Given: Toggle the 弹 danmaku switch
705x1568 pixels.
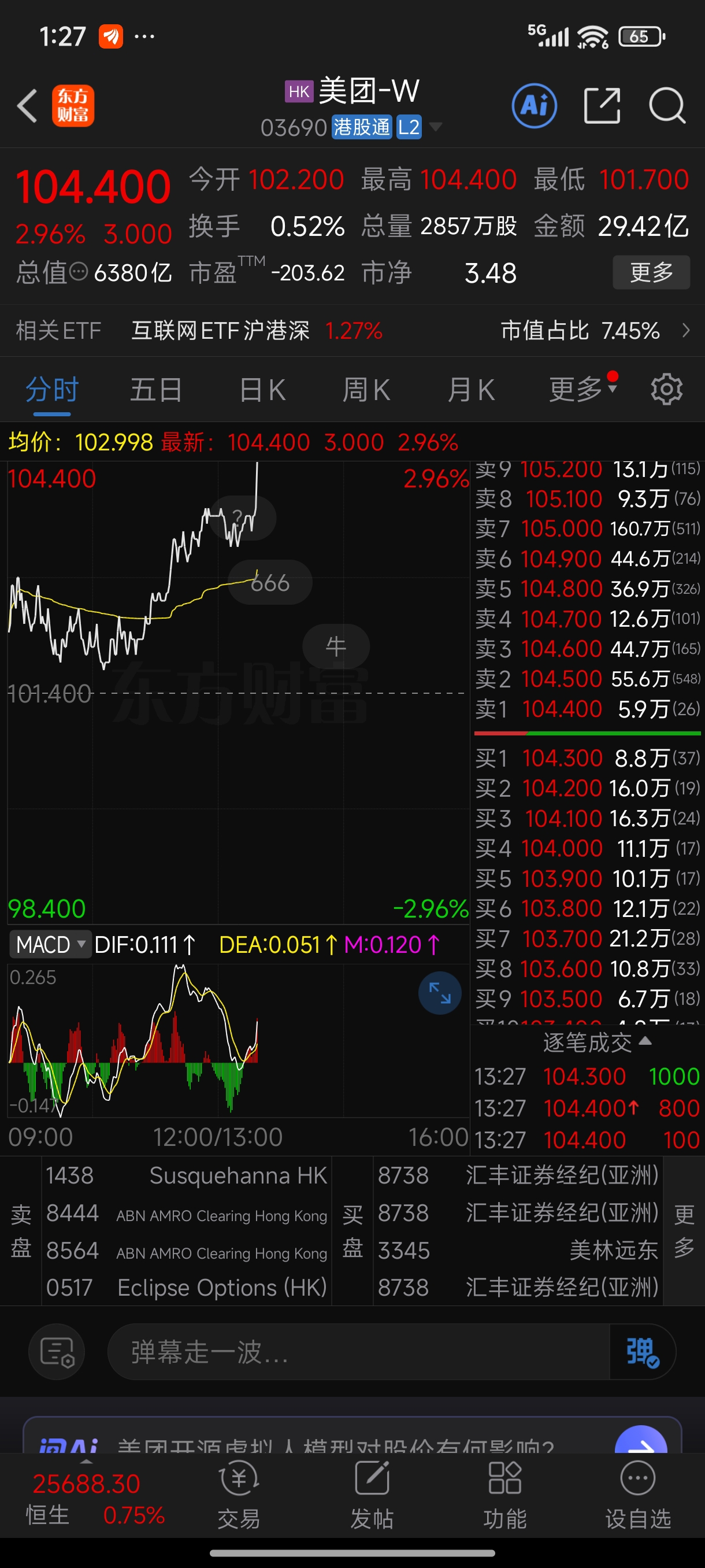Looking at the screenshot, I should click(x=643, y=1351).
